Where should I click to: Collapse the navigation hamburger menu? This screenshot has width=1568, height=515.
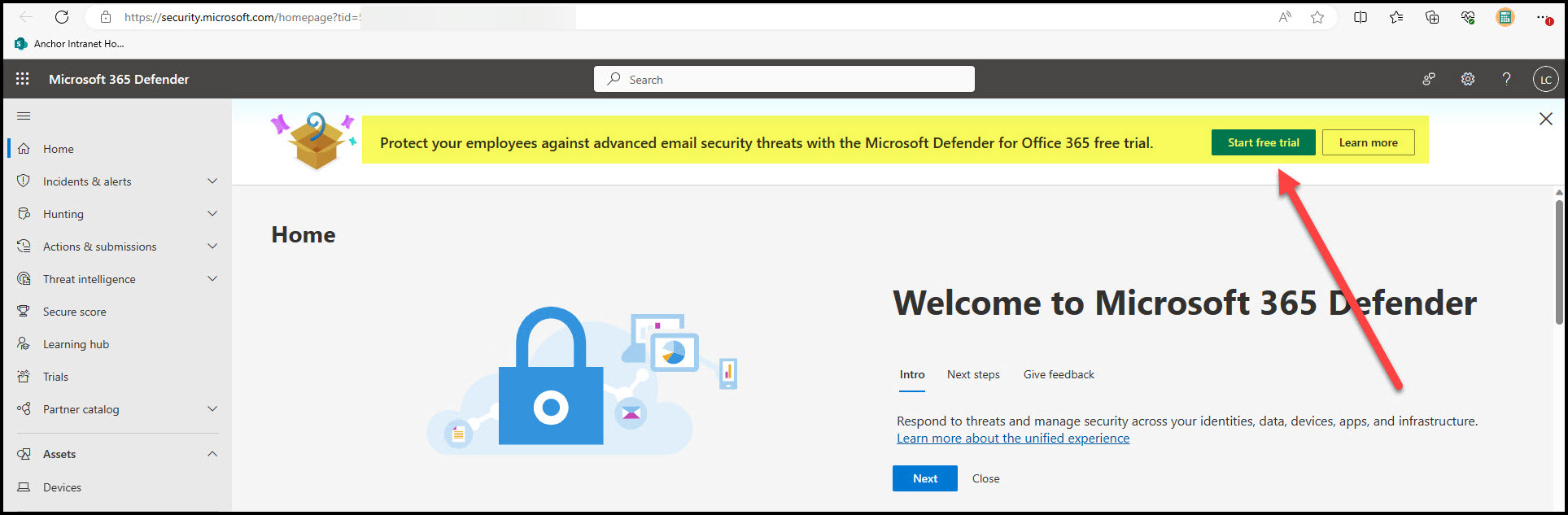pos(24,116)
